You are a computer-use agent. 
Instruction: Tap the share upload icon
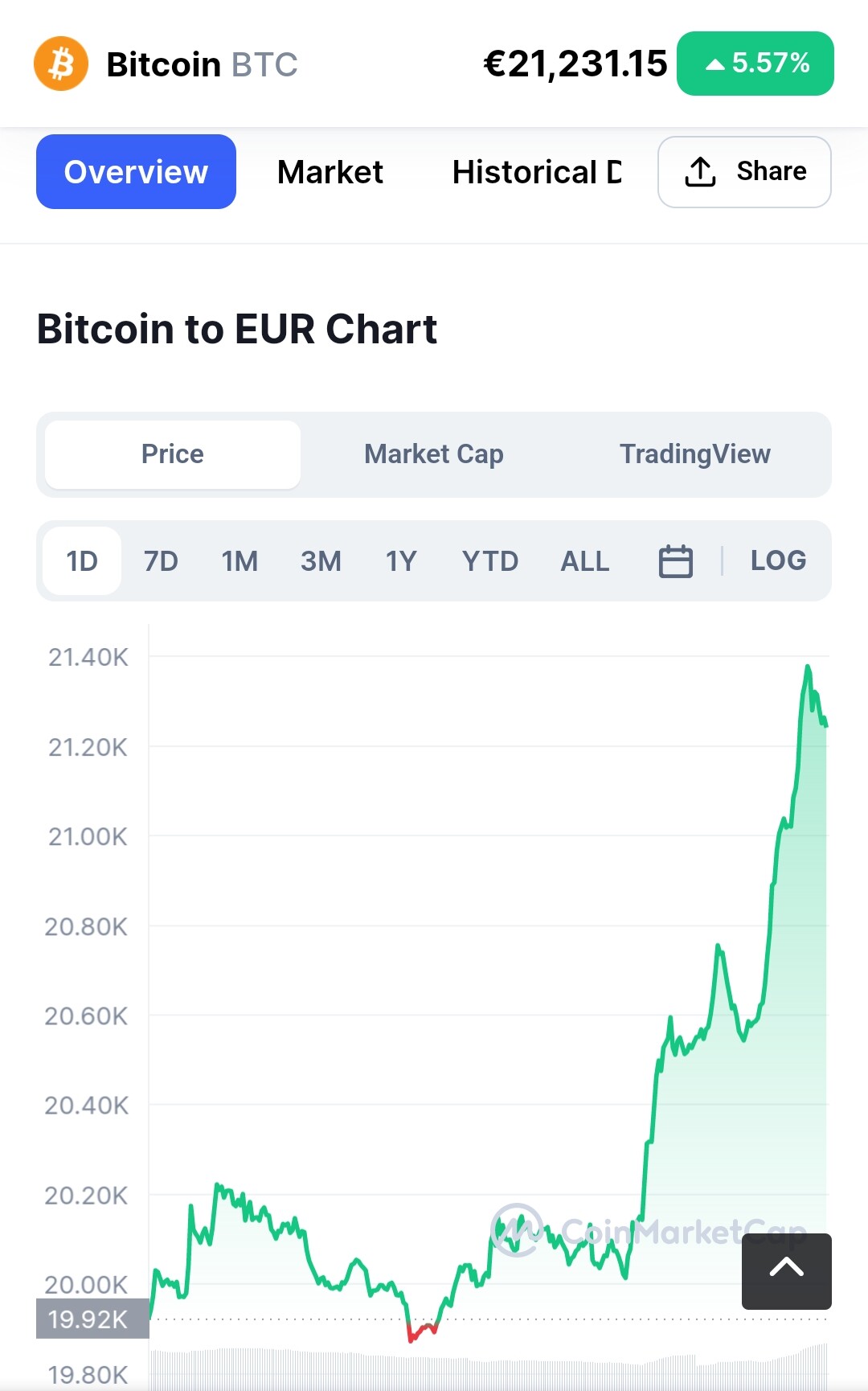(x=700, y=171)
